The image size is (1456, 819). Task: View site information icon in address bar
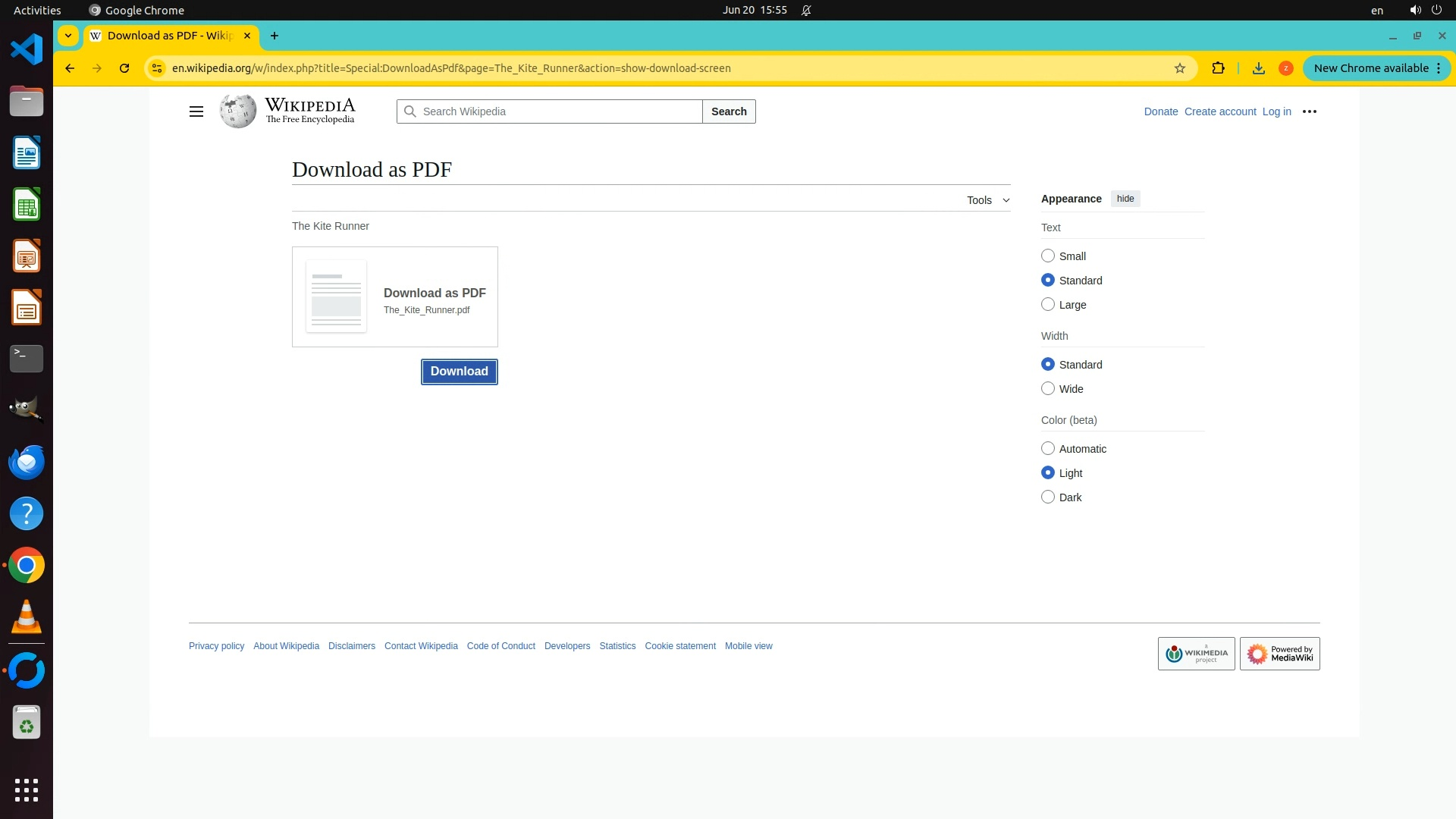click(156, 68)
